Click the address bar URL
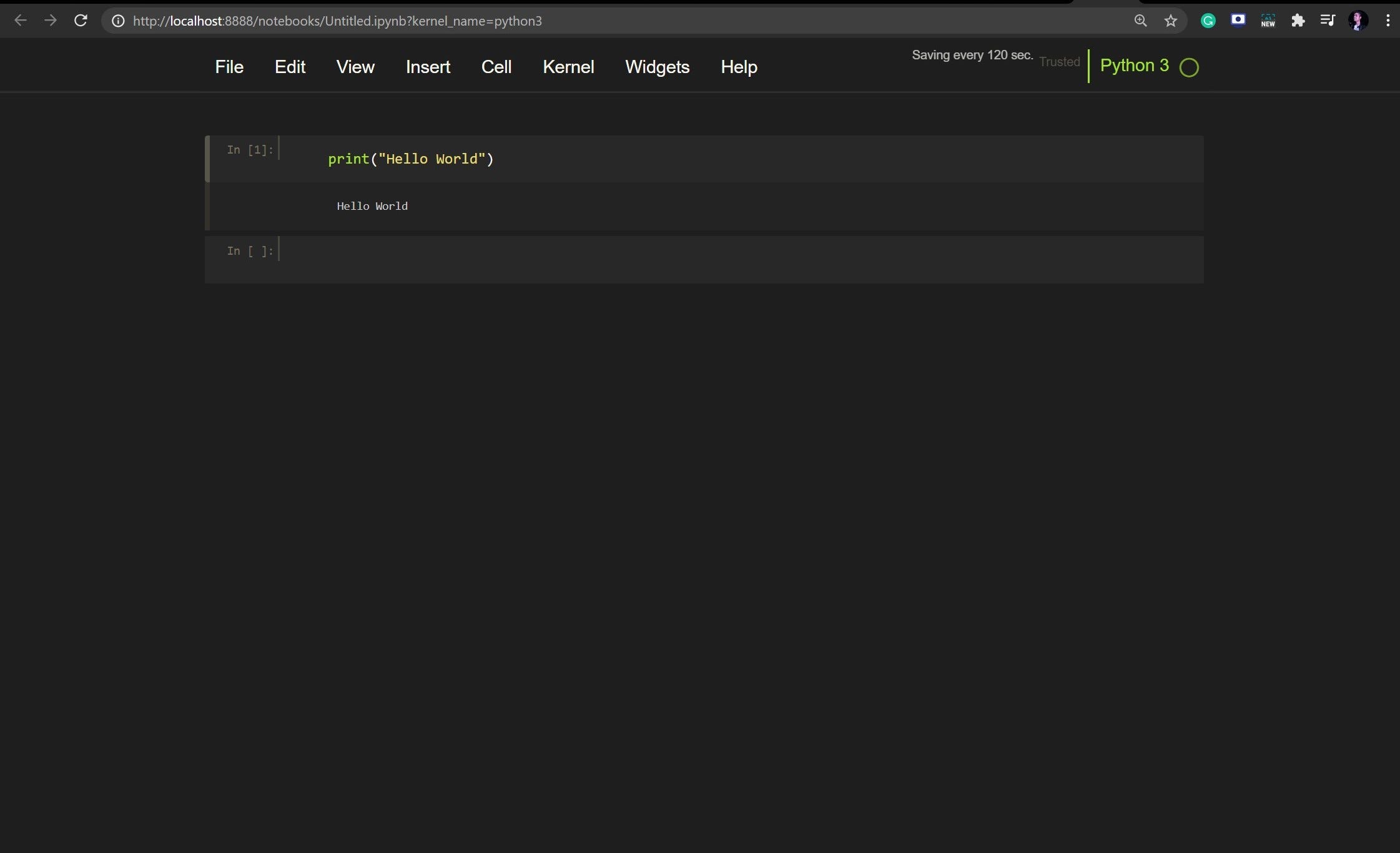The width and height of the screenshot is (1400, 853). pyautogui.click(x=337, y=21)
